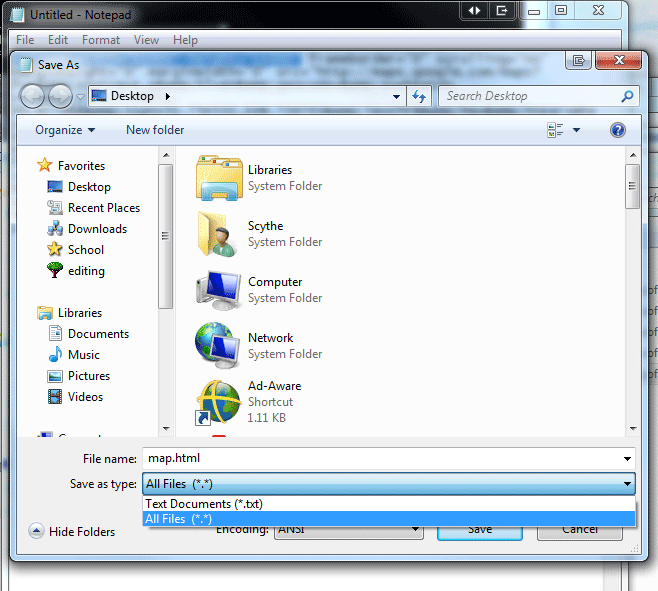Click the School star icon

tap(55, 249)
